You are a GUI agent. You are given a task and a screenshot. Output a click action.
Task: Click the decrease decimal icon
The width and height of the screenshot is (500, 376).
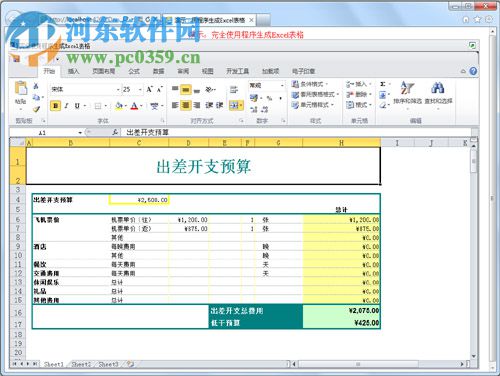point(265,109)
